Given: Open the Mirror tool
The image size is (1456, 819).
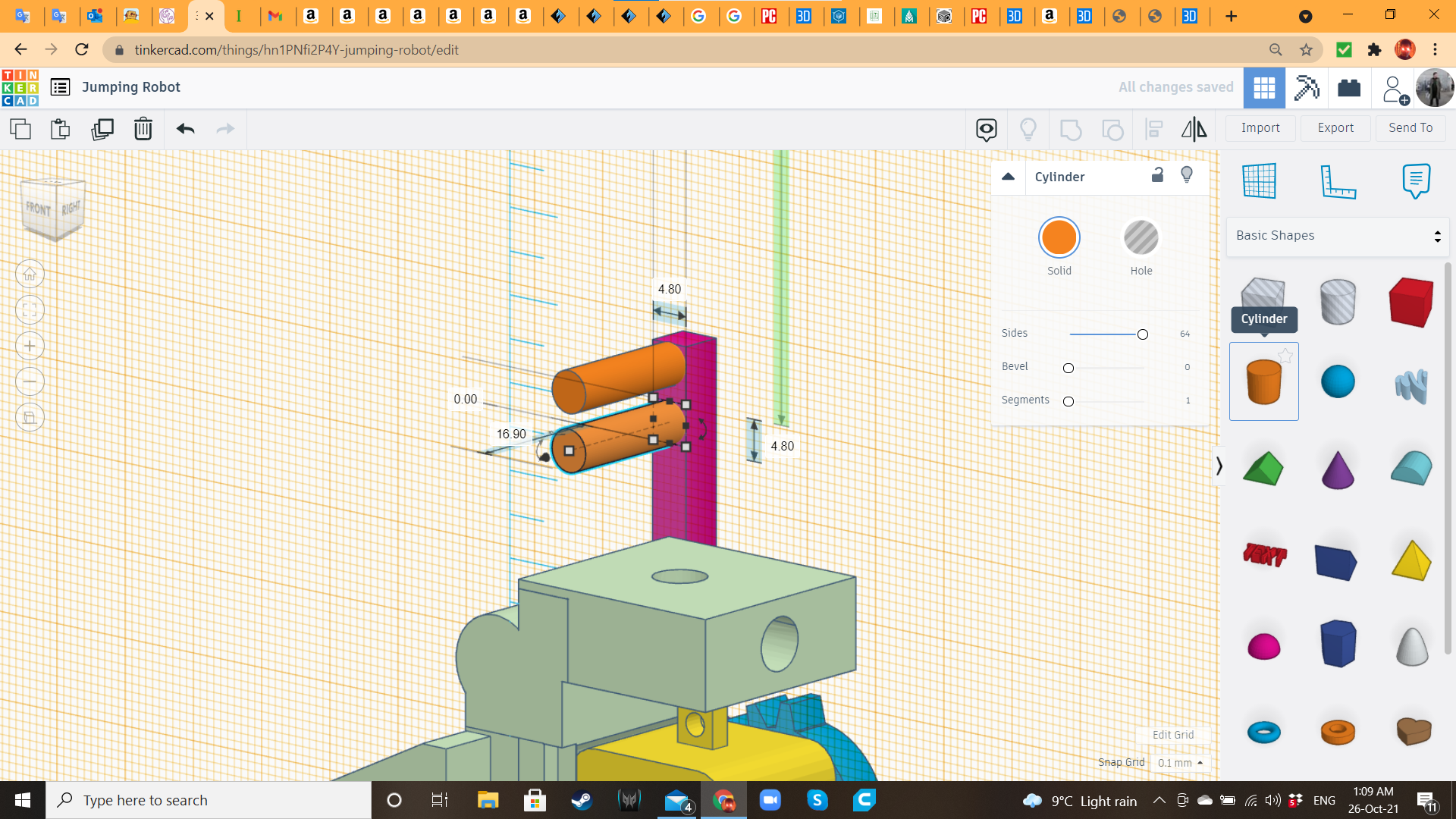Looking at the screenshot, I should click(1194, 129).
